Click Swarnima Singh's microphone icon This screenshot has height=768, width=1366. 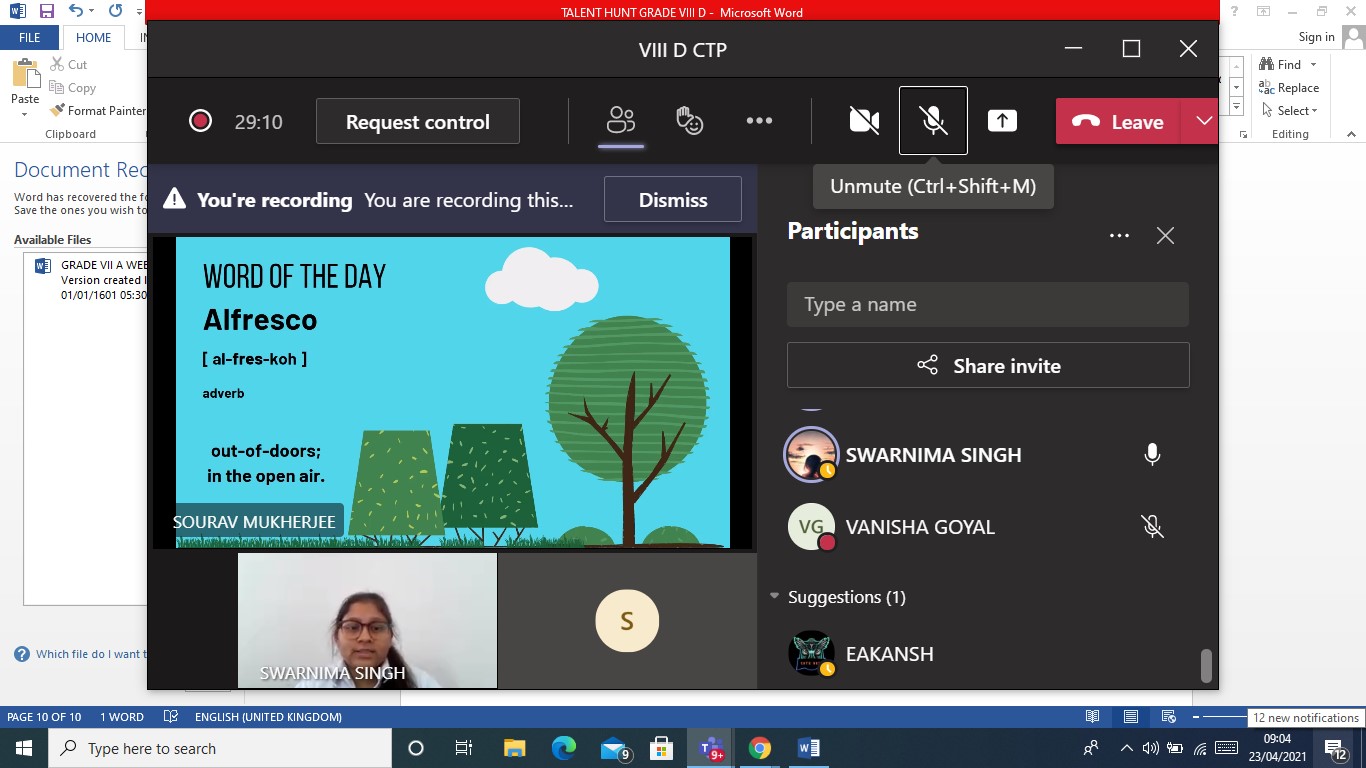point(1152,455)
